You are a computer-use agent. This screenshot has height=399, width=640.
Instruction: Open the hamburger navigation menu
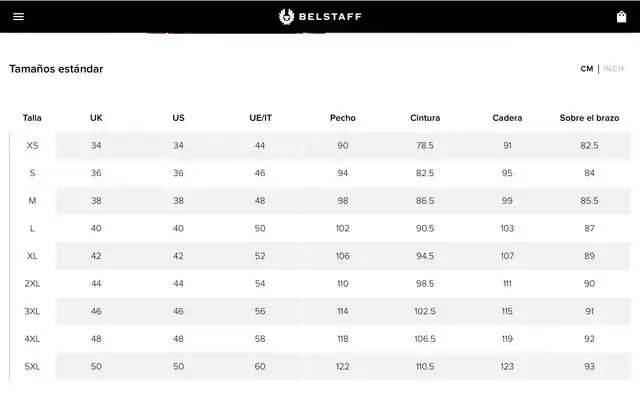point(18,17)
